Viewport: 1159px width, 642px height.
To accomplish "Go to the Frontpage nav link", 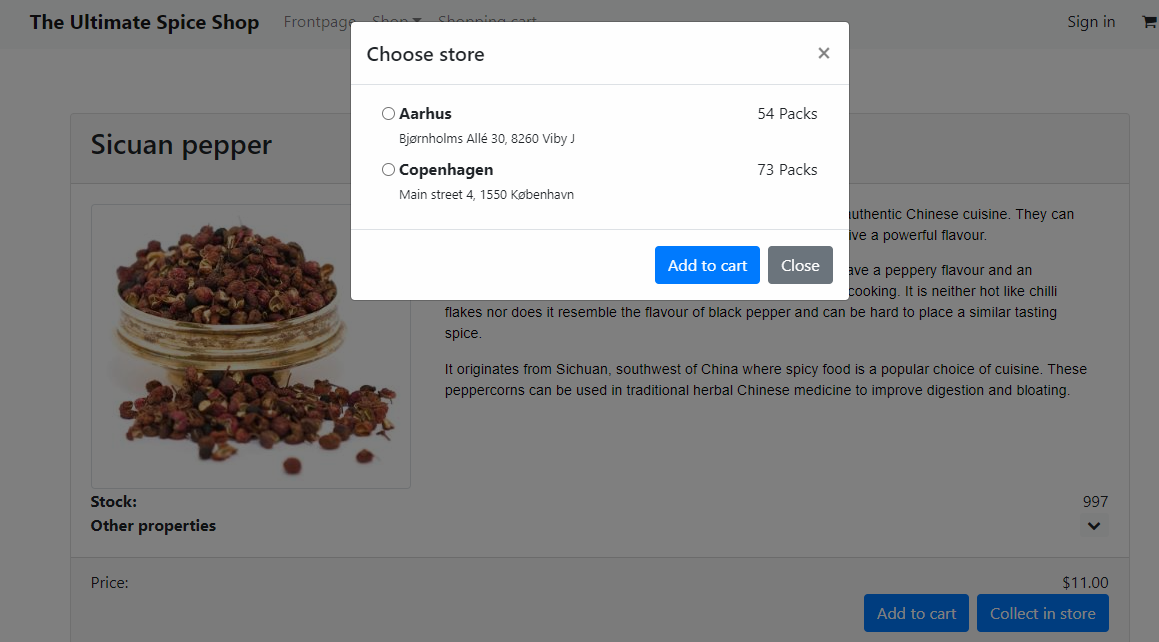I will 319,21.
